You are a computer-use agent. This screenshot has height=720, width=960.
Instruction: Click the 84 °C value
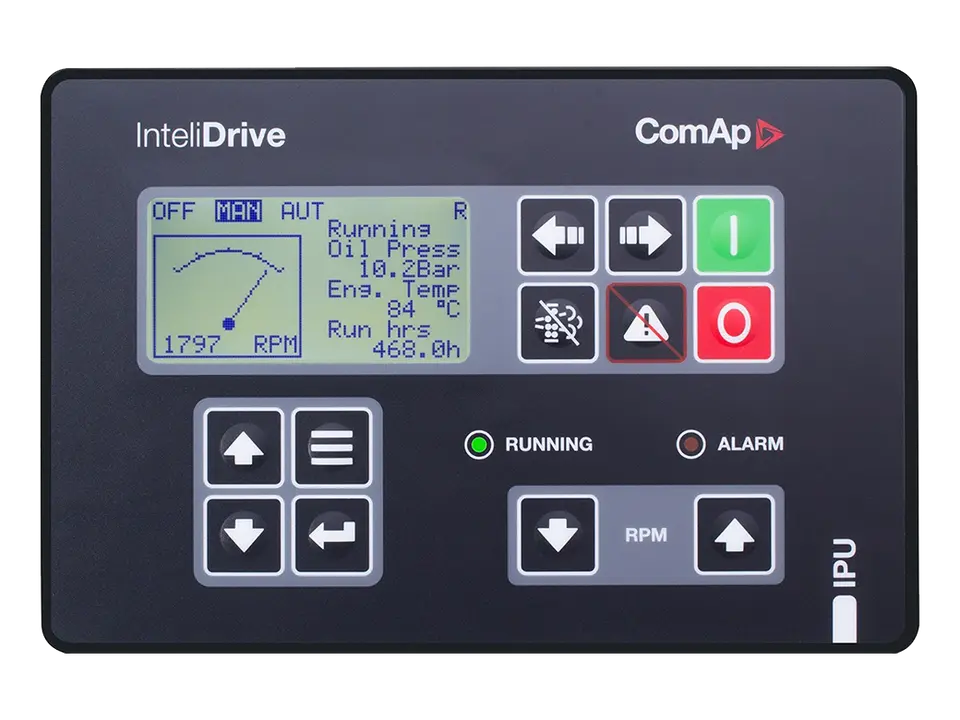[x=424, y=309]
